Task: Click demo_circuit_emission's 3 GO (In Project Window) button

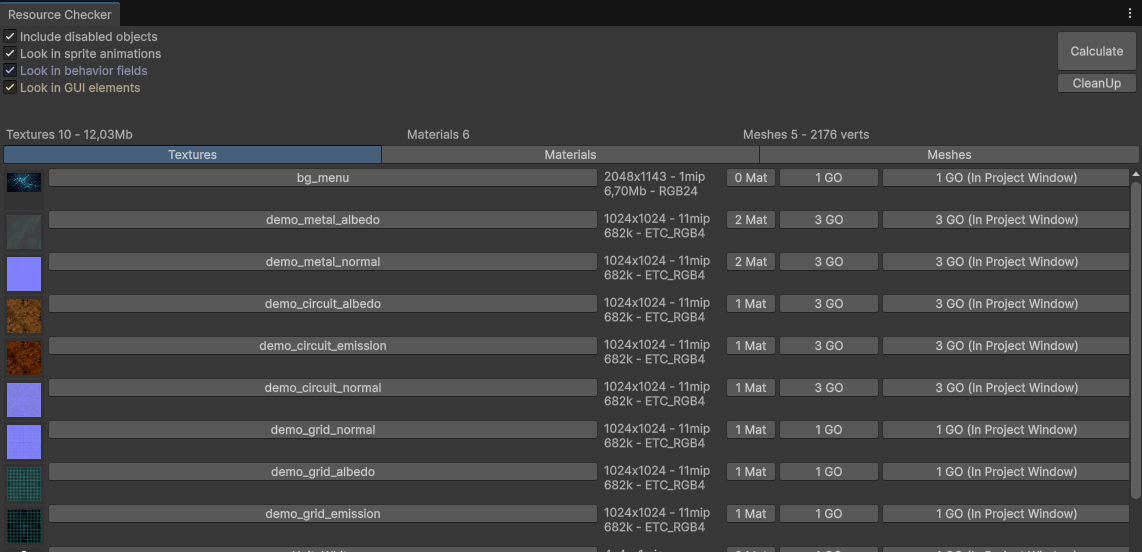Action: tap(1006, 345)
